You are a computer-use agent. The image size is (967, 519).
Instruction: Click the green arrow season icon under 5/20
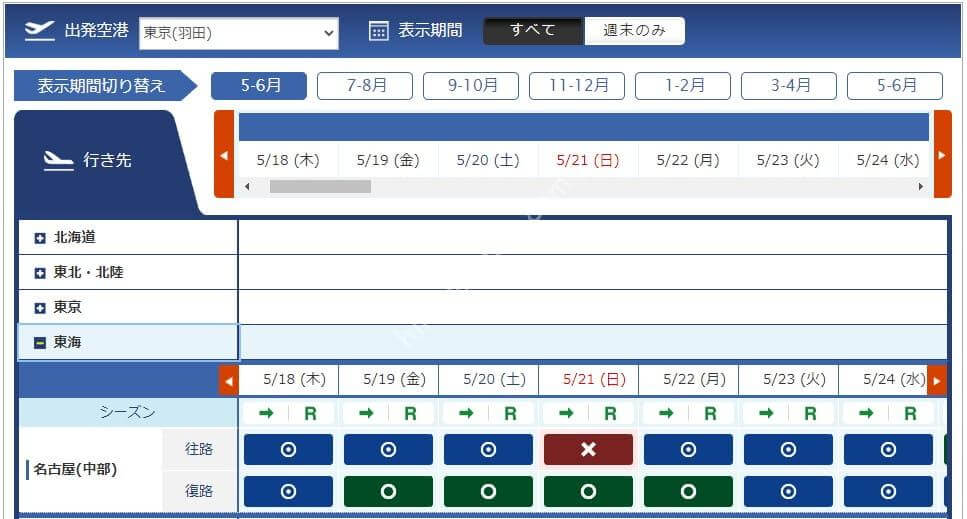(x=466, y=413)
